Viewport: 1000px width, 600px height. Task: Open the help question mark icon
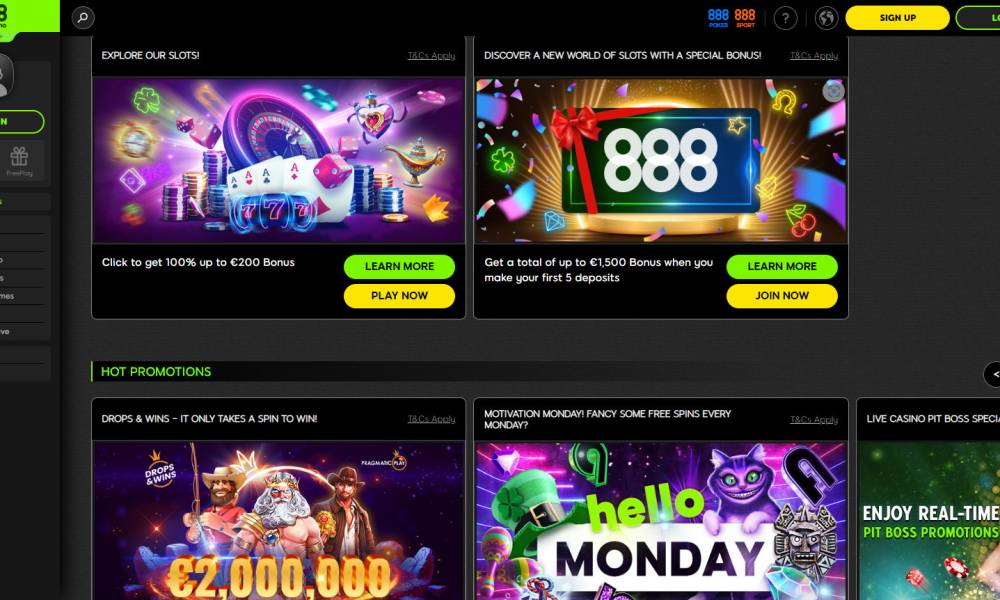pos(785,18)
